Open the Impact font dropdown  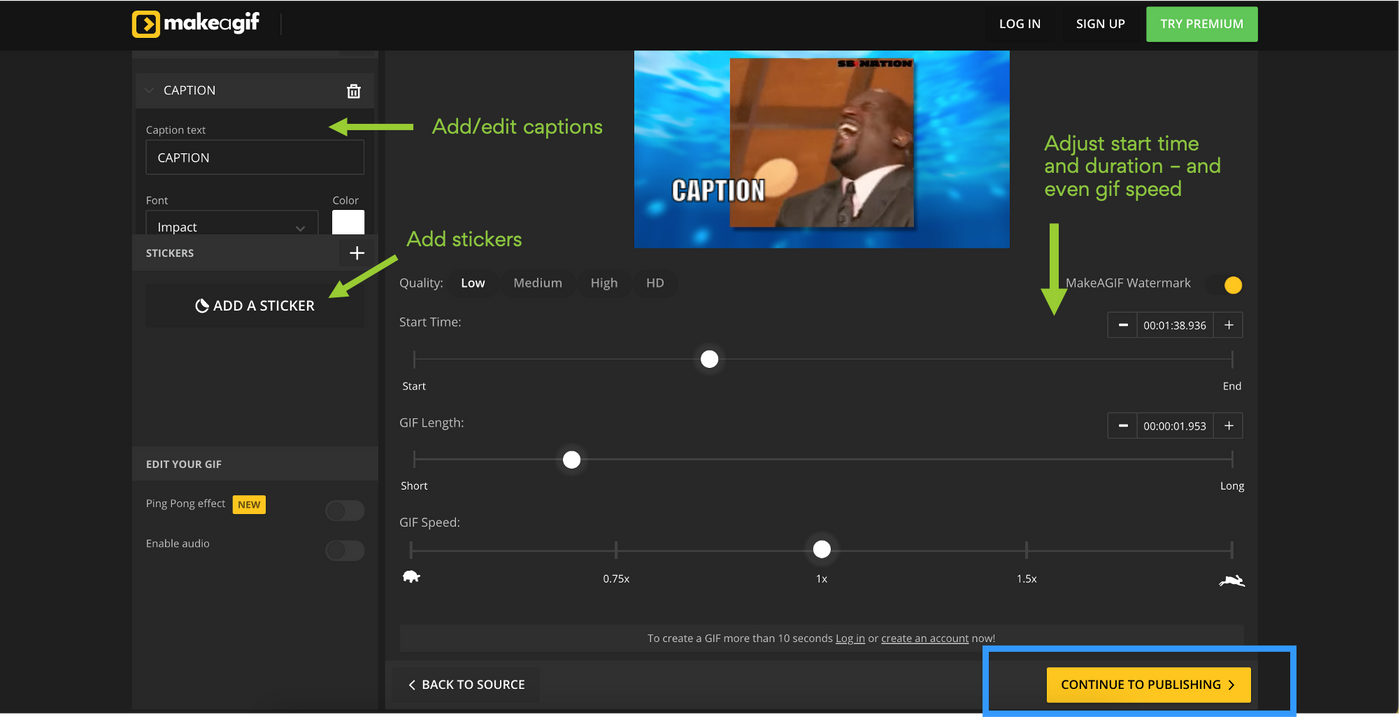coord(232,223)
